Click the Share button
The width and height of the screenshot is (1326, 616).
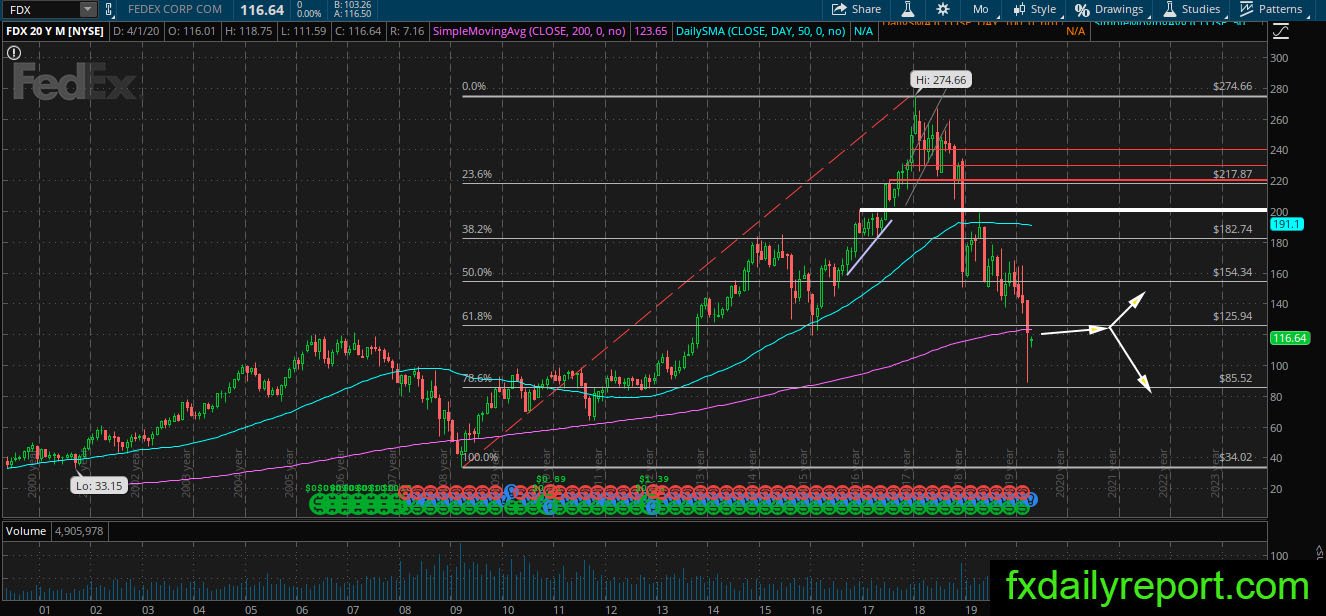coord(857,9)
